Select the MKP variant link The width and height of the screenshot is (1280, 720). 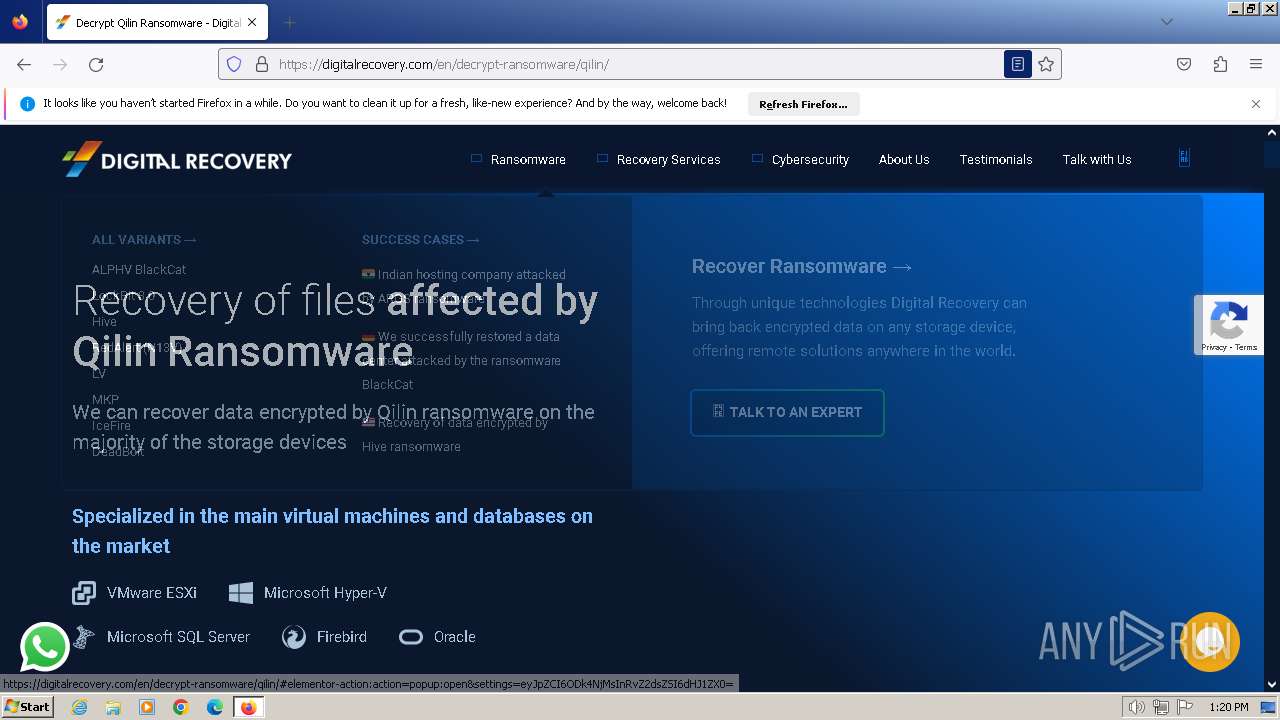tap(105, 399)
